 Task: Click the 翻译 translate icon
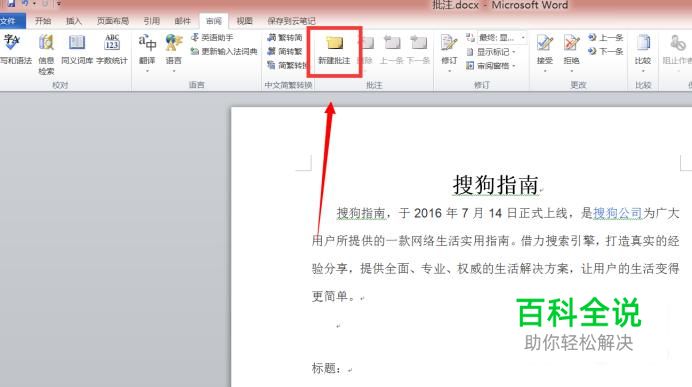click(x=147, y=43)
